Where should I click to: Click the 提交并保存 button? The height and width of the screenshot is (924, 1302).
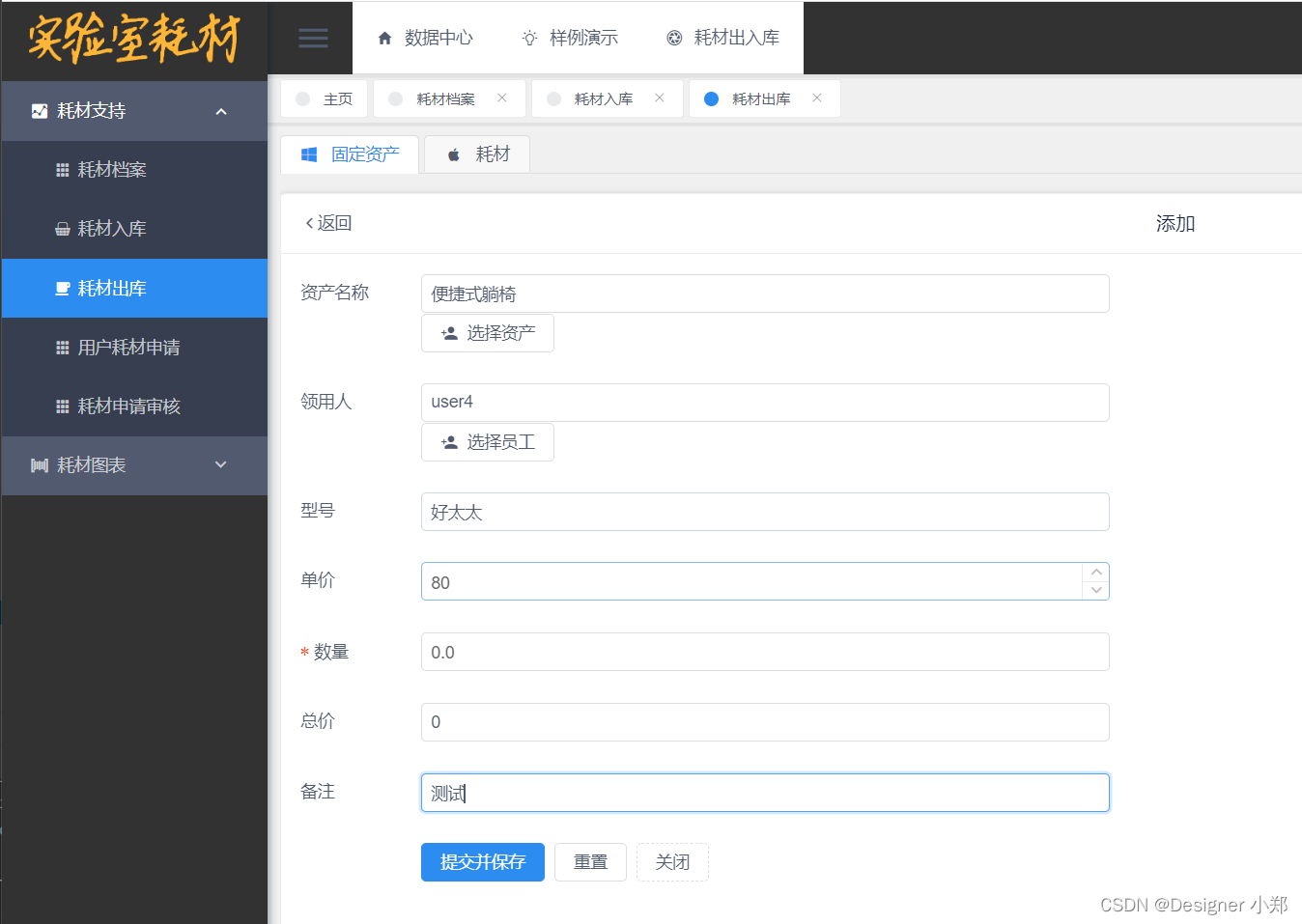pos(483,862)
